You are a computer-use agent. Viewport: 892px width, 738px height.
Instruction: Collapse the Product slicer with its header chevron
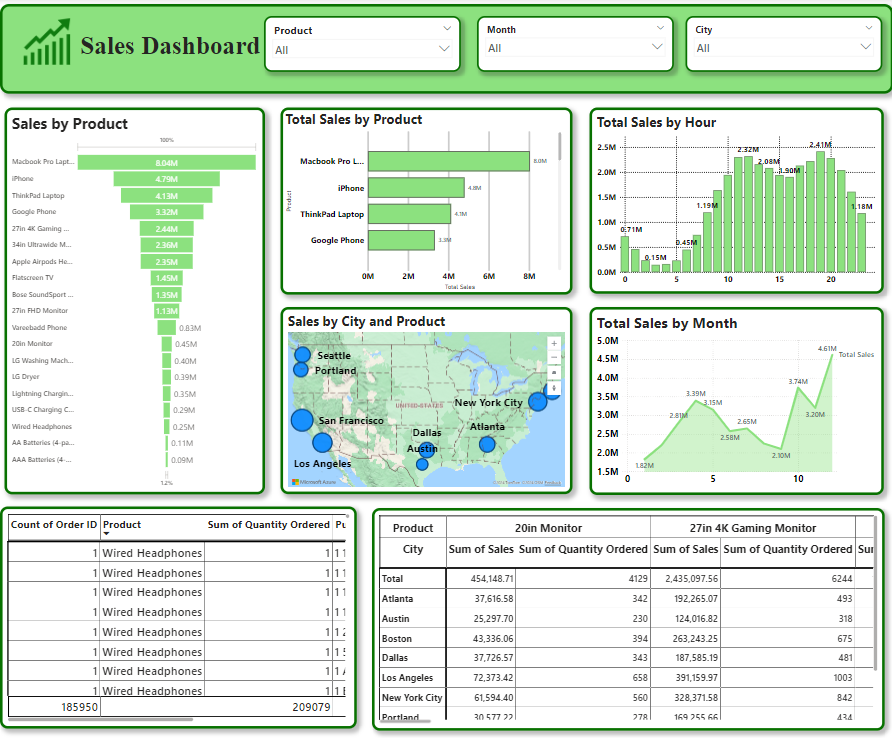point(449,29)
